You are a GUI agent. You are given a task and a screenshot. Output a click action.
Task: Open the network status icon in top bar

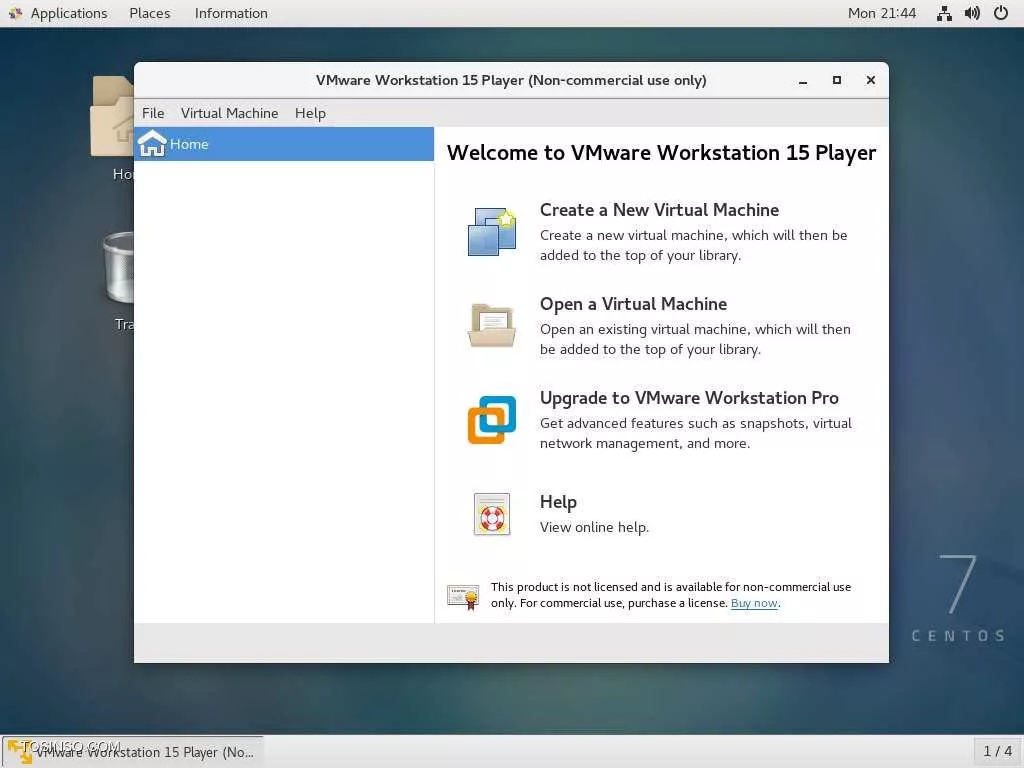click(x=944, y=13)
